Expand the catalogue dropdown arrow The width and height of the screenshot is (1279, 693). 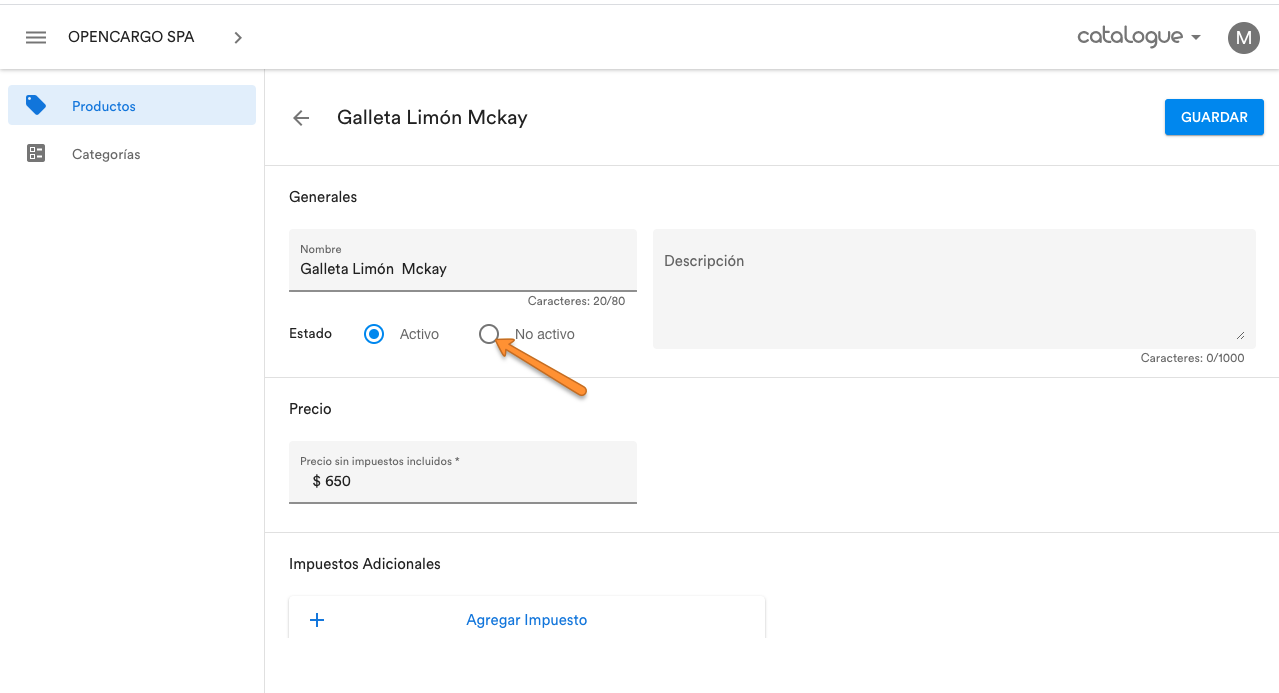[x=1196, y=38]
